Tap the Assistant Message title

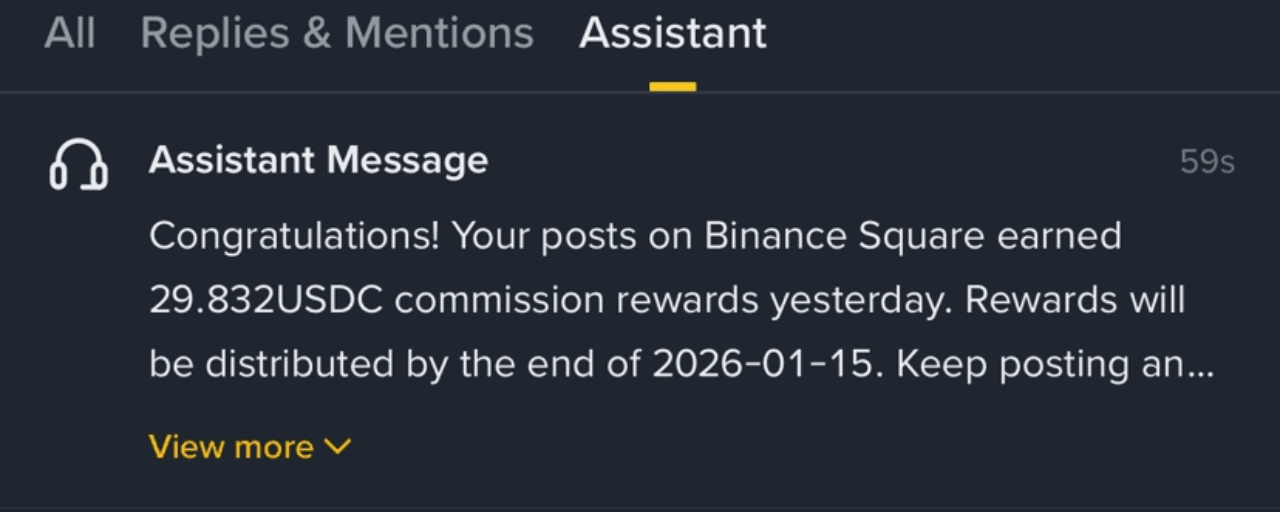click(x=318, y=160)
